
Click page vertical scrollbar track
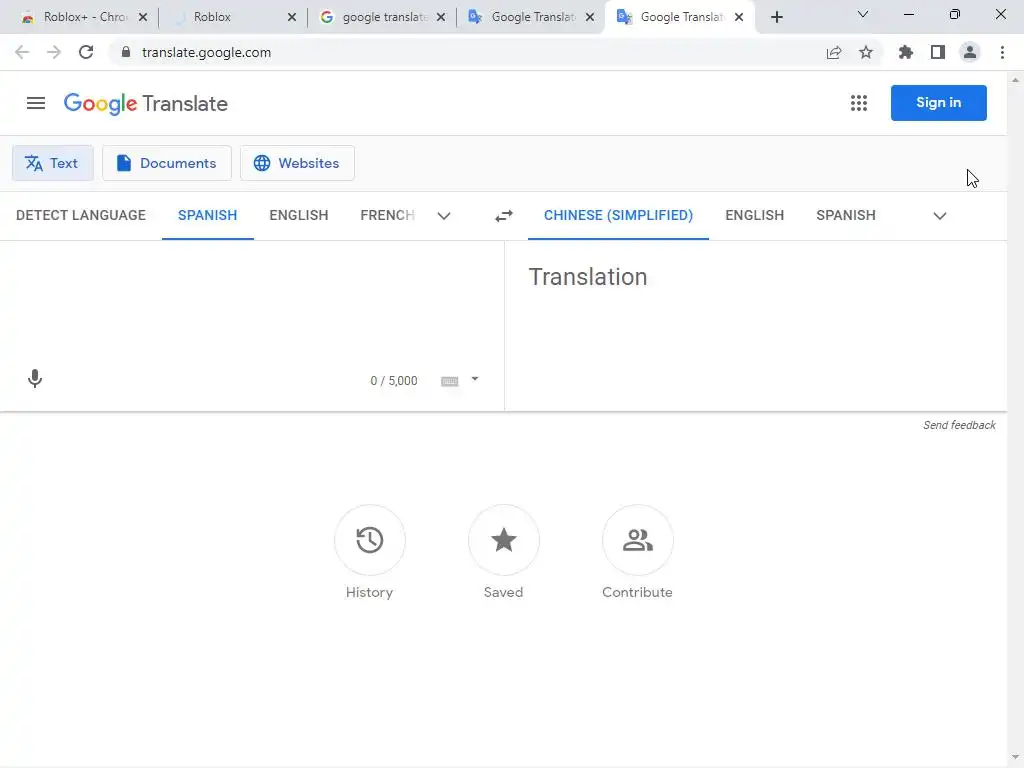(1015, 418)
